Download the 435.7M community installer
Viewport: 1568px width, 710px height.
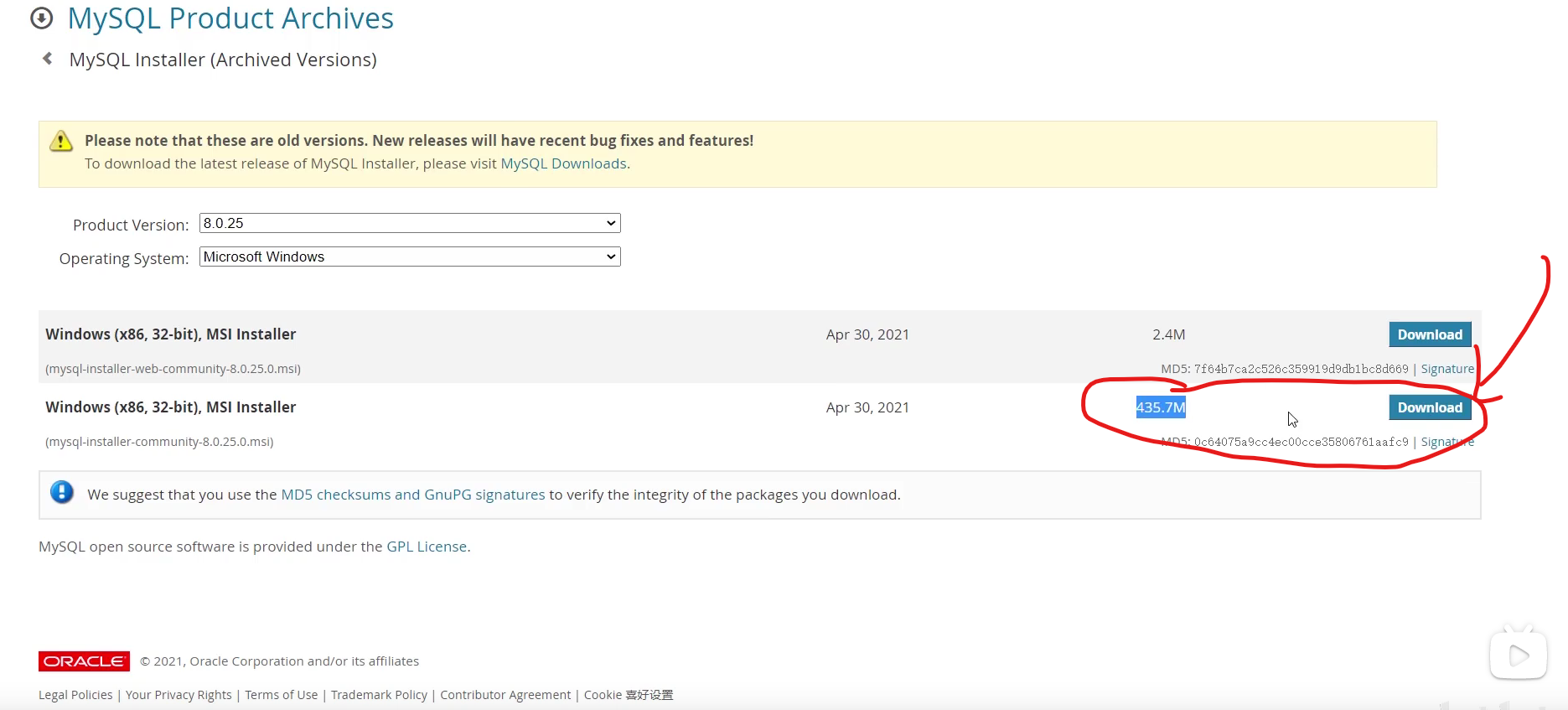[1430, 407]
